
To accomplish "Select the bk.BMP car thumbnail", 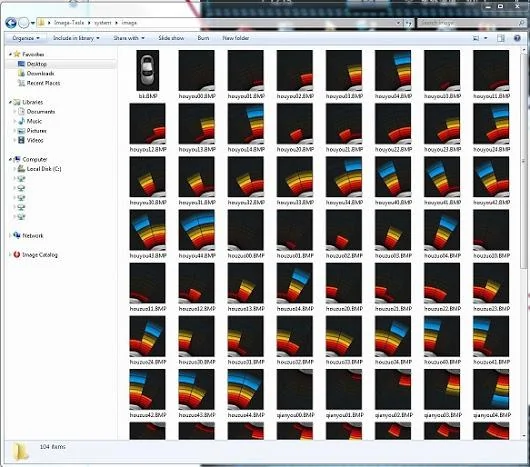I will click(147, 71).
